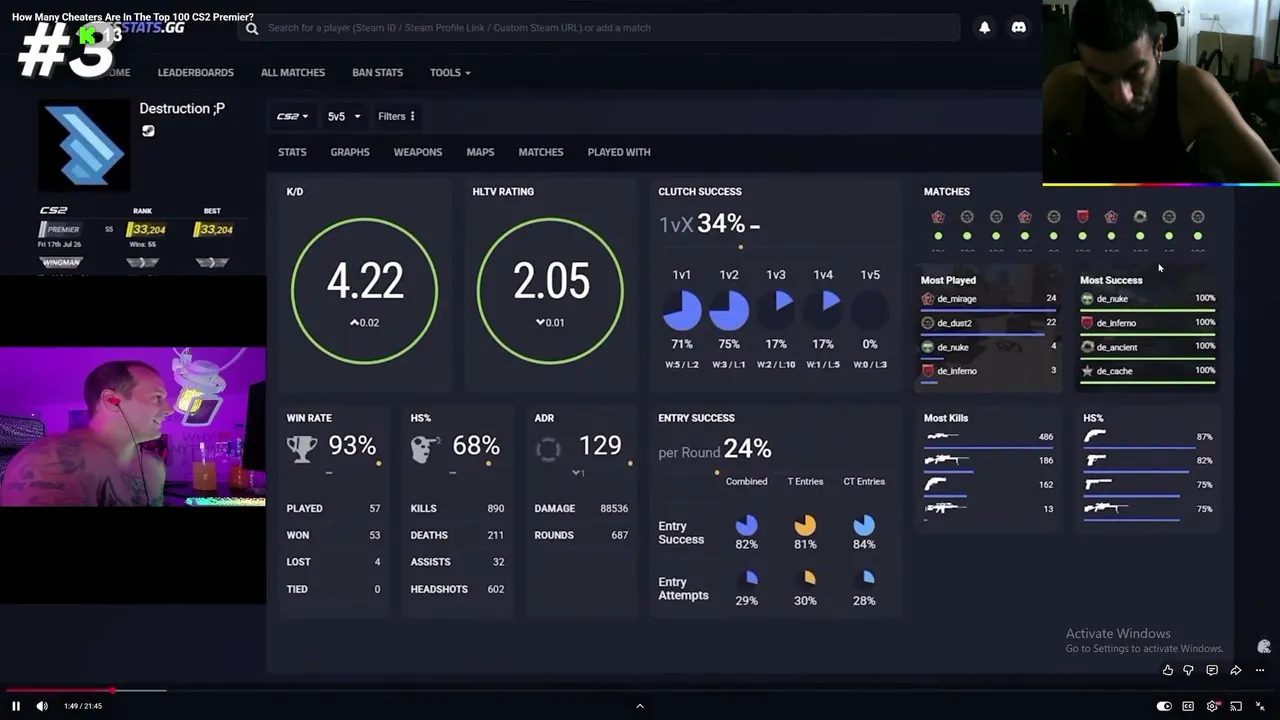Click the de_nuke label under Most Success
Viewport: 1280px width, 720px height.
tap(1112, 299)
